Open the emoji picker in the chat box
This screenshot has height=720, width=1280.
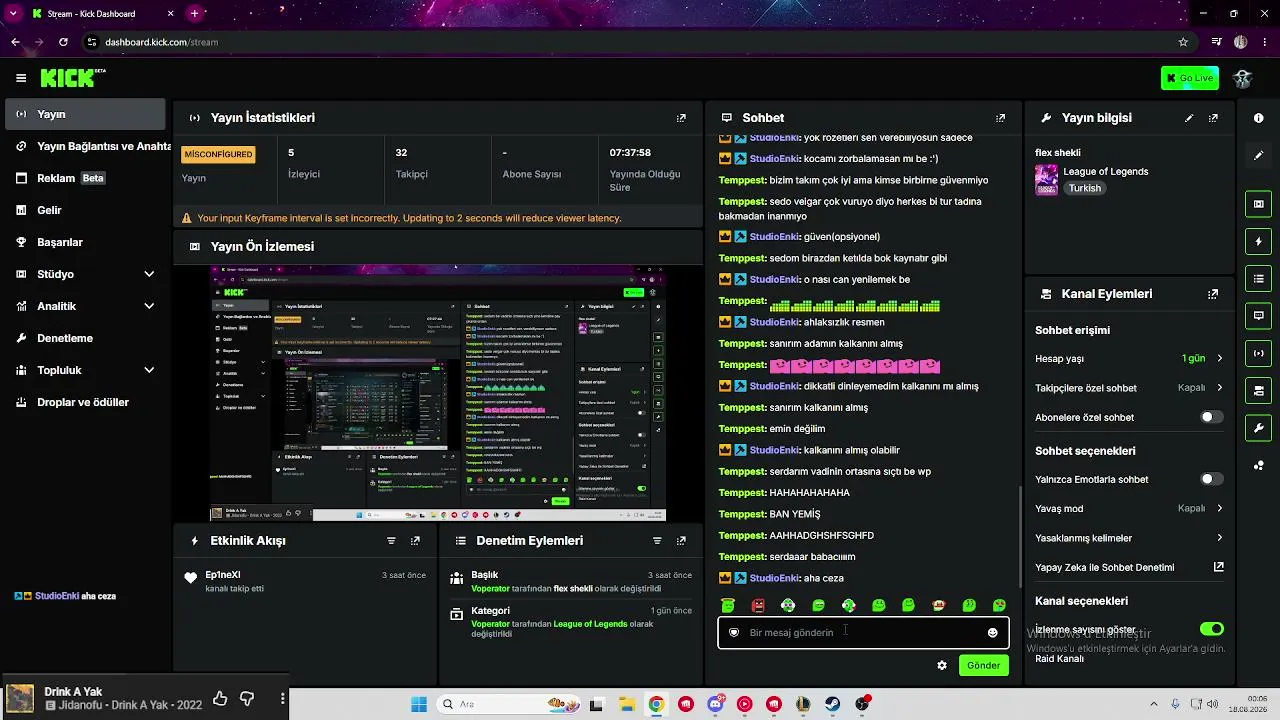[992, 632]
